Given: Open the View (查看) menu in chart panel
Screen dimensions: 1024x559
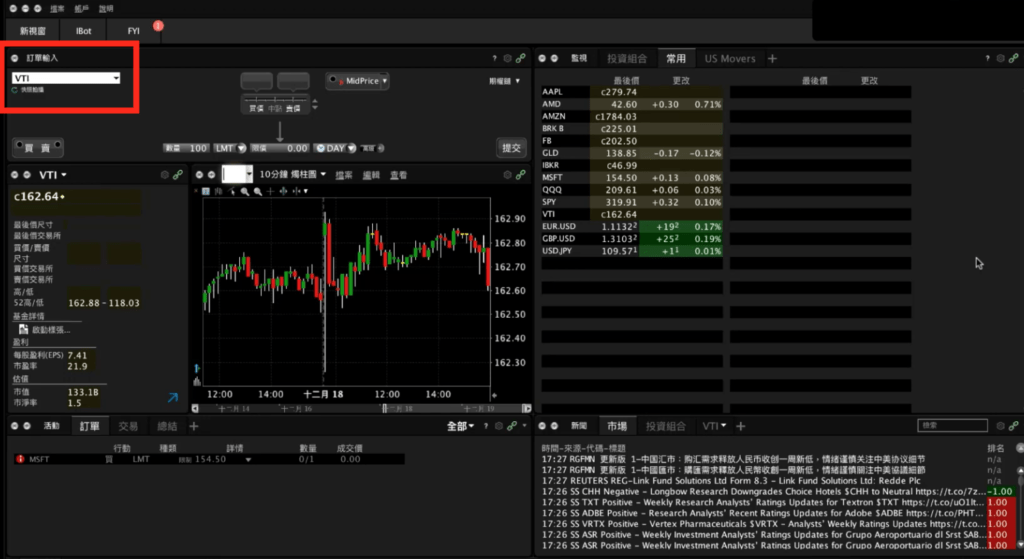Looking at the screenshot, I should (398, 175).
